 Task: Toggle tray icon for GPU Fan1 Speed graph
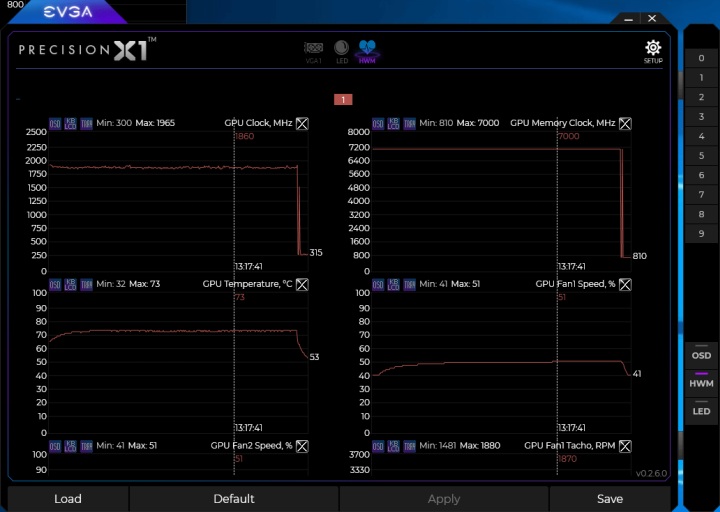(x=409, y=285)
